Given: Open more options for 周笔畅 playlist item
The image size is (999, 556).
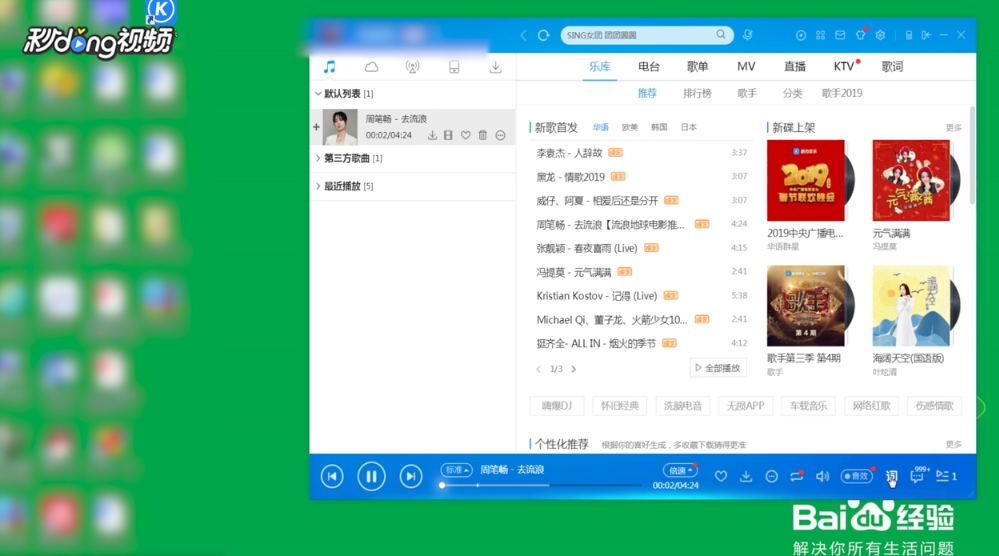Looking at the screenshot, I should 501,135.
